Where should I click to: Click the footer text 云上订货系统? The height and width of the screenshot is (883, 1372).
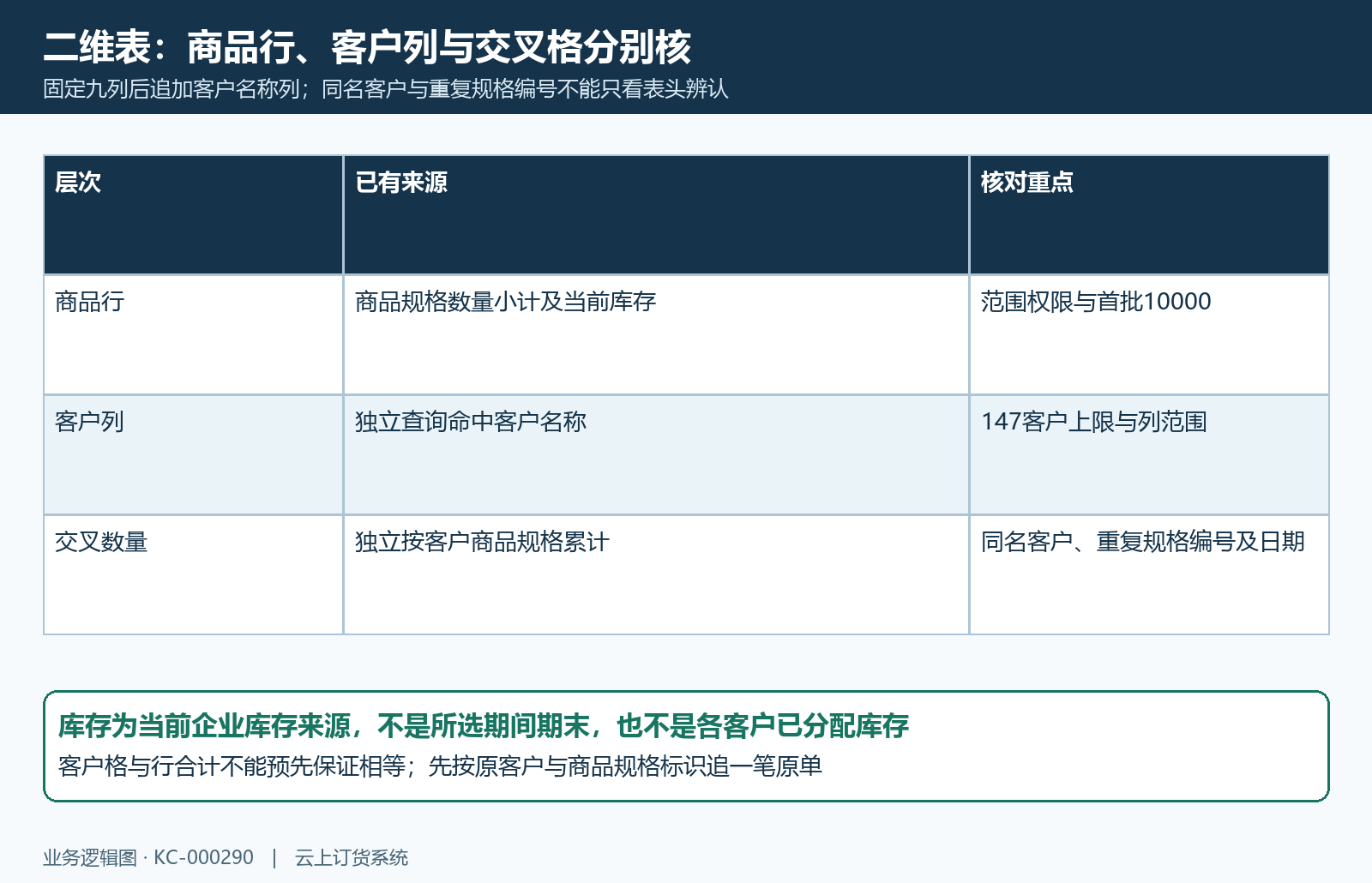coord(352,857)
